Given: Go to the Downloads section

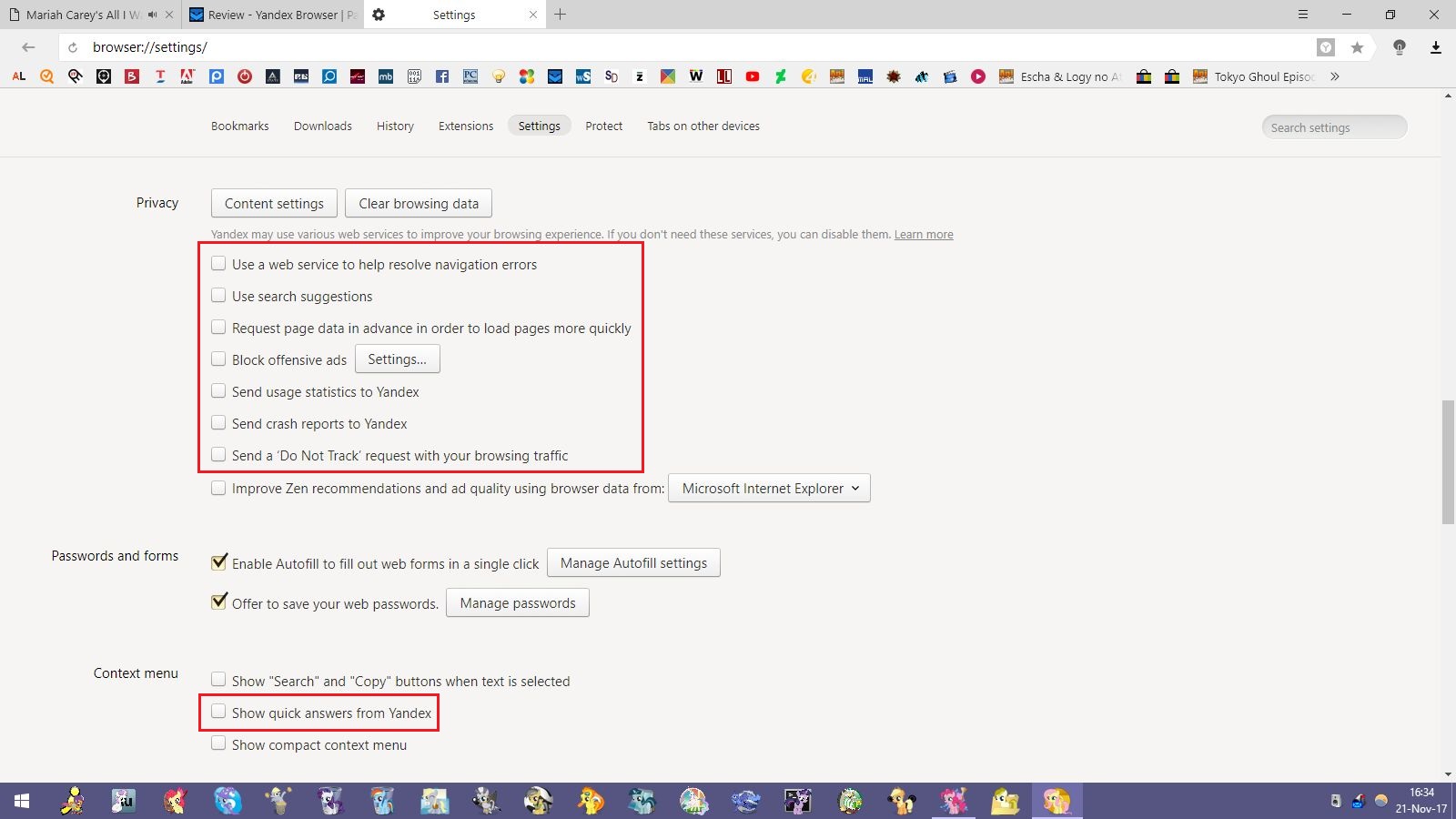Looking at the screenshot, I should [x=323, y=126].
